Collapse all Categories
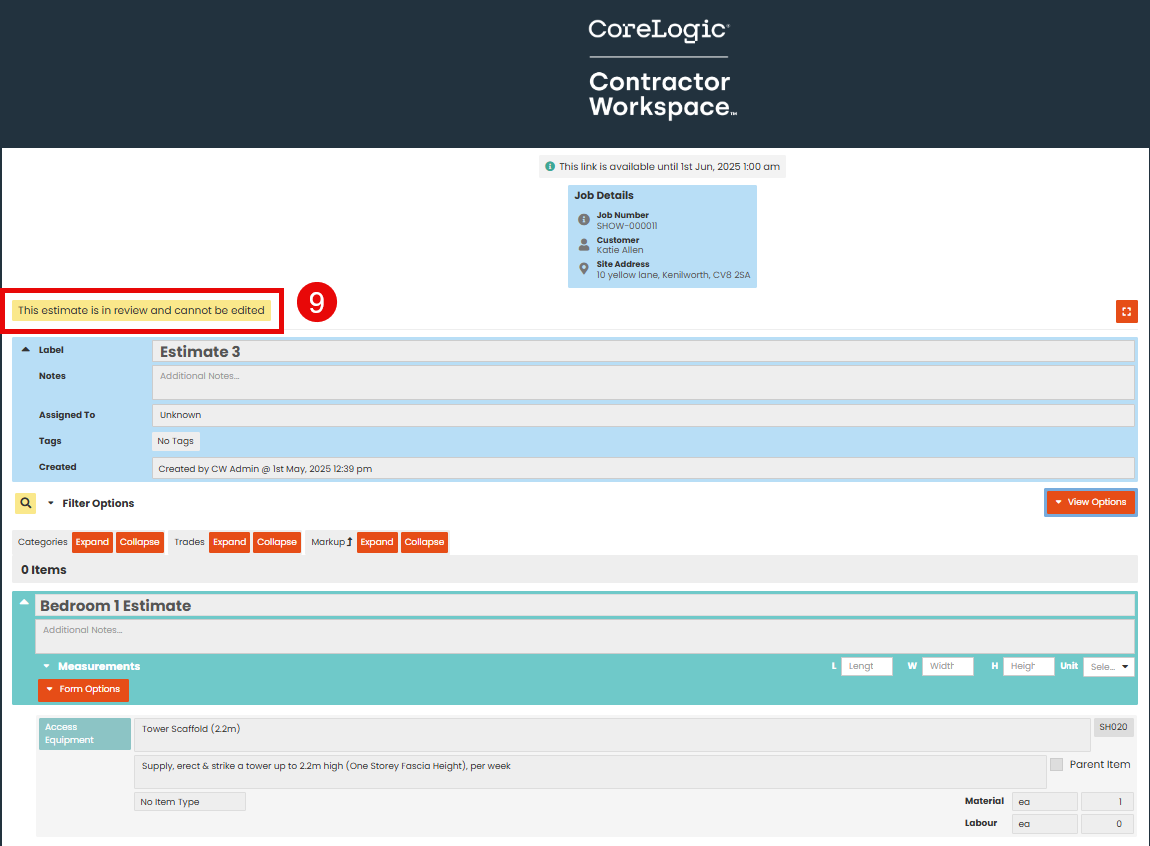 [139, 542]
